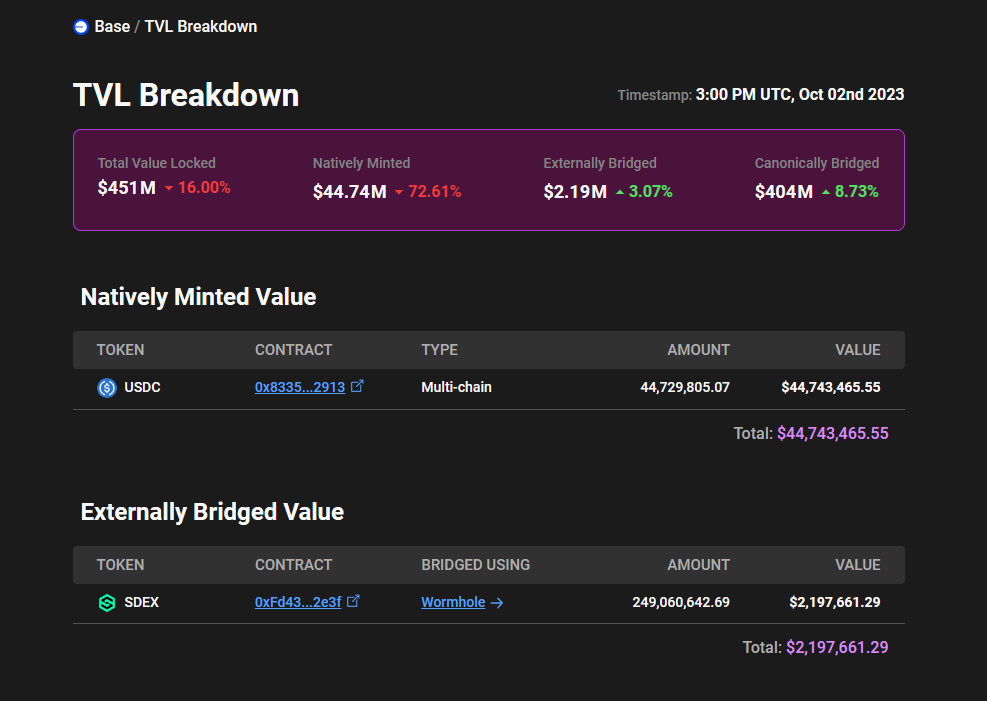Click the Canonically Bridged $404M value
Viewport: 987px width, 701px height.
point(784,191)
